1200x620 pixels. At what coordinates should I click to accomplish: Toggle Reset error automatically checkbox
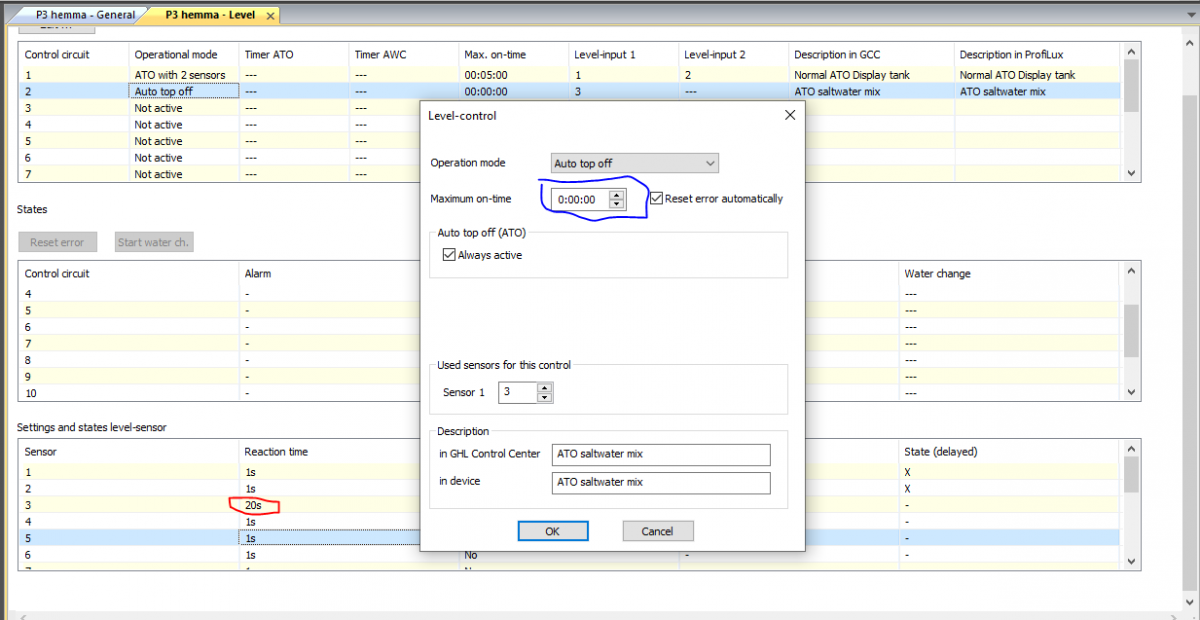tap(657, 199)
